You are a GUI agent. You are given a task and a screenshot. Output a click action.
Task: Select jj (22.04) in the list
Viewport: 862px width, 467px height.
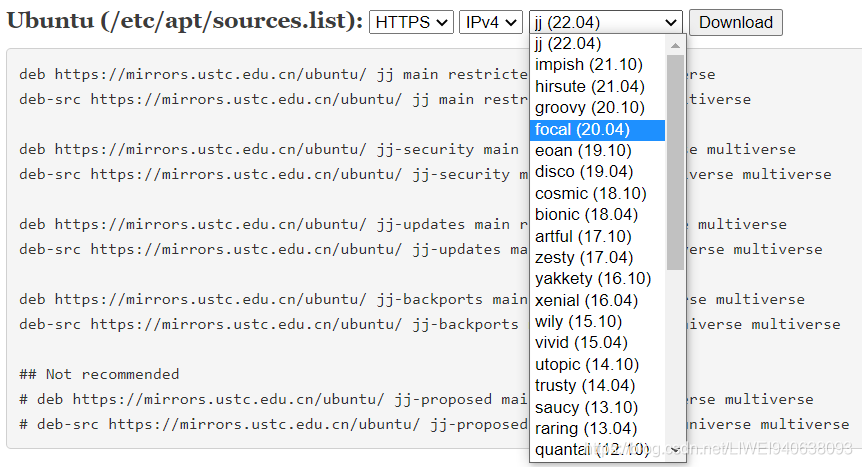tap(597, 43)
